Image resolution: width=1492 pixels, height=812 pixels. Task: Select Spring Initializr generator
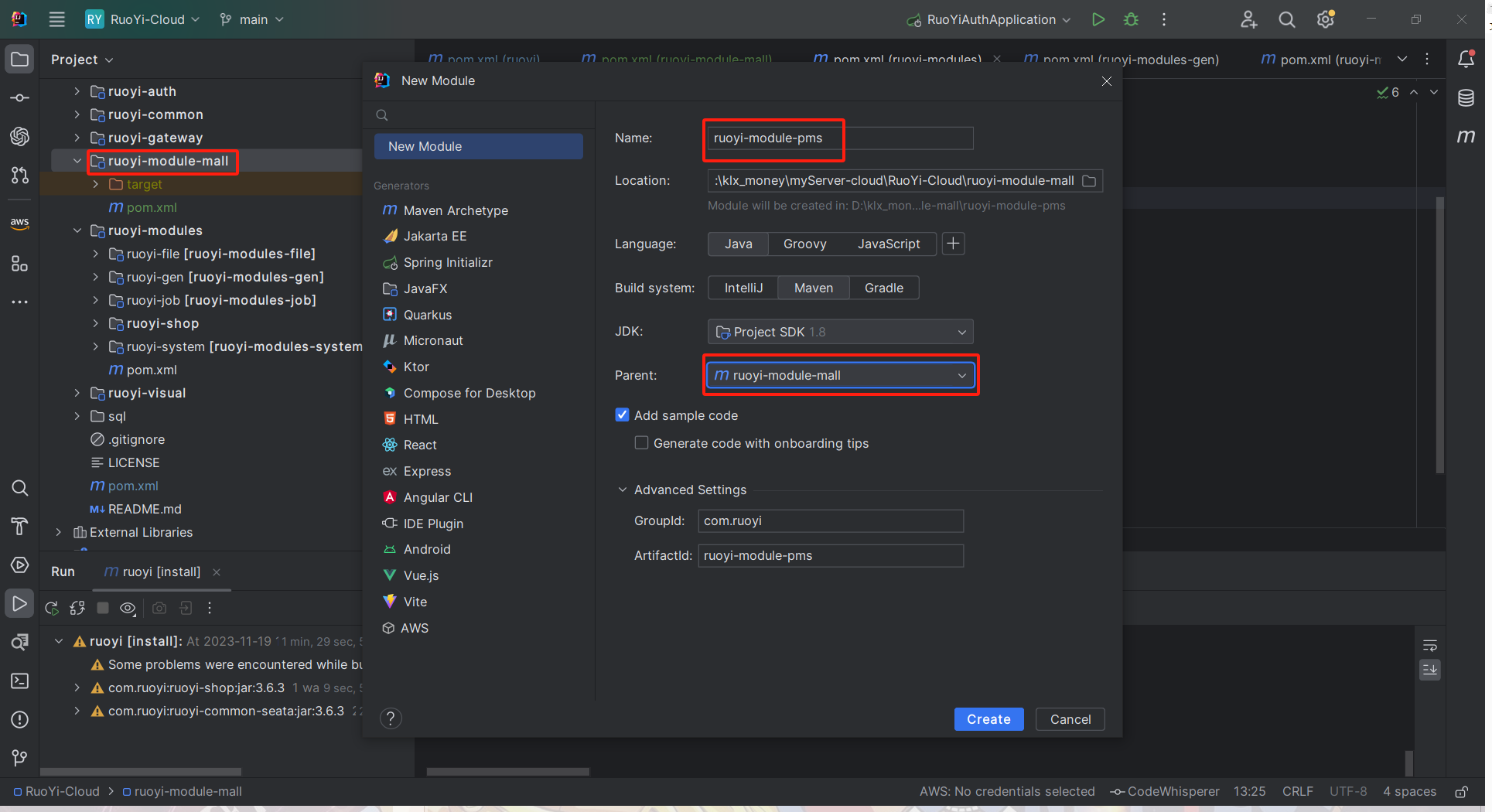(447, 262)
